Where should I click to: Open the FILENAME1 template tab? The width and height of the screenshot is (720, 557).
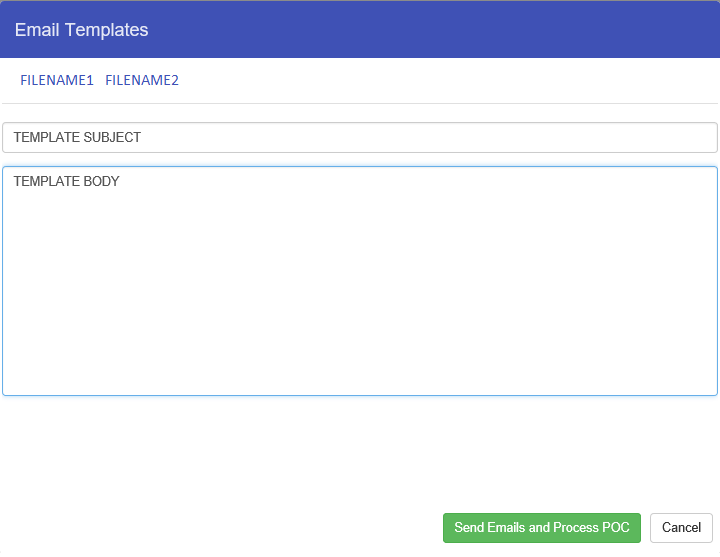[x=57, y=80]
